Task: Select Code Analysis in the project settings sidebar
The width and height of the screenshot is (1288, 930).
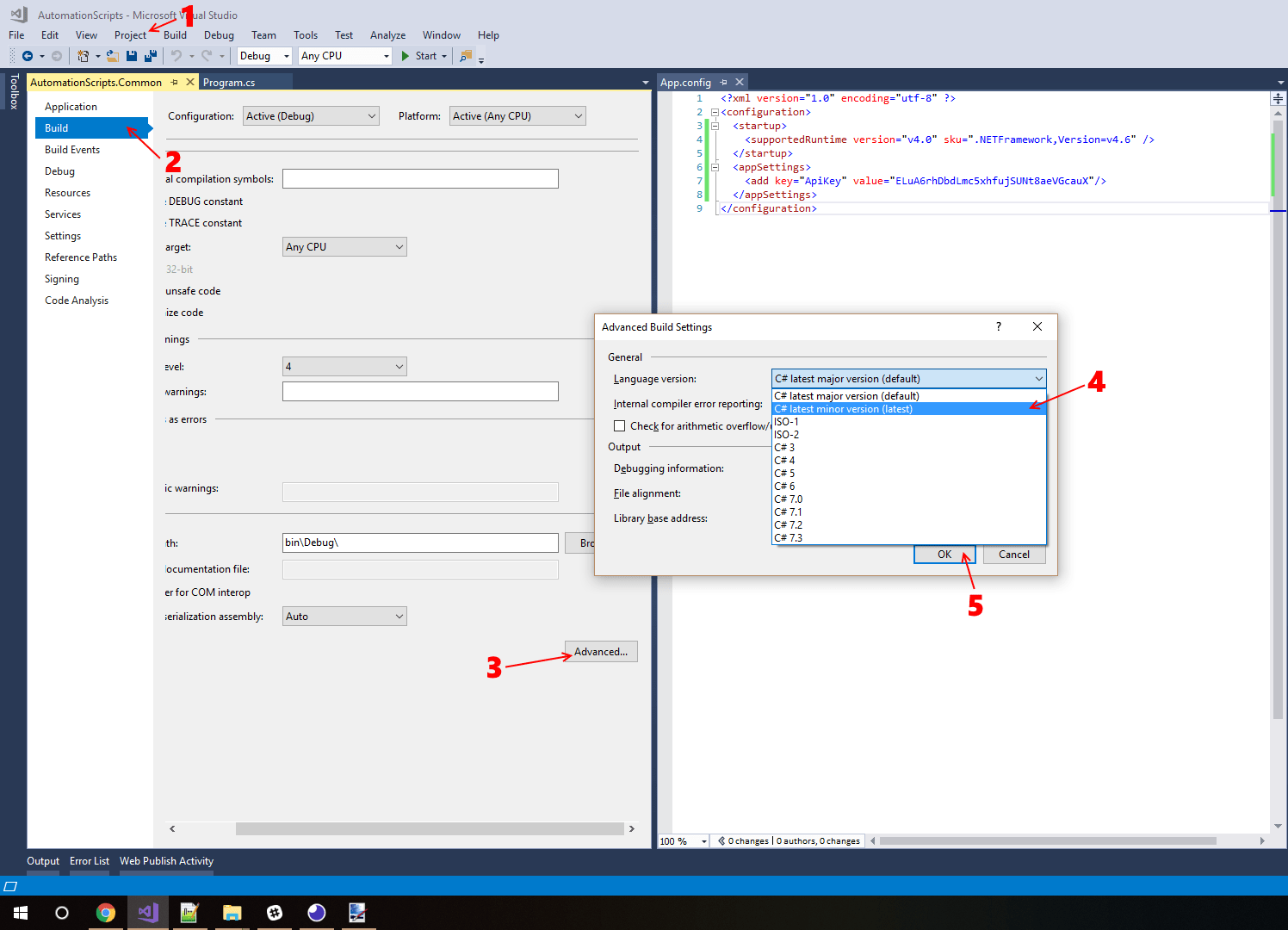Action: tap(76, 300)
